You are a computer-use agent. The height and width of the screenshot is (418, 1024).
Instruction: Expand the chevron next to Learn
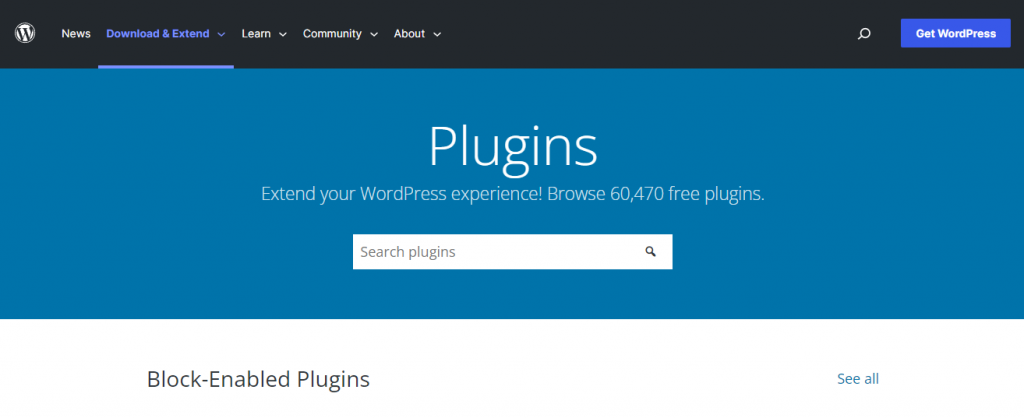283,34
